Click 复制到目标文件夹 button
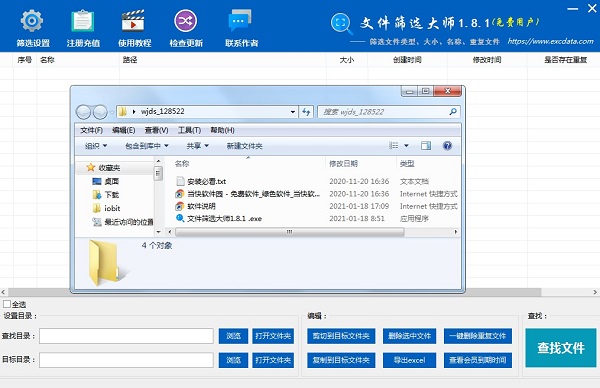This screenshot has height=388, width=600. [x=341, y=360]
